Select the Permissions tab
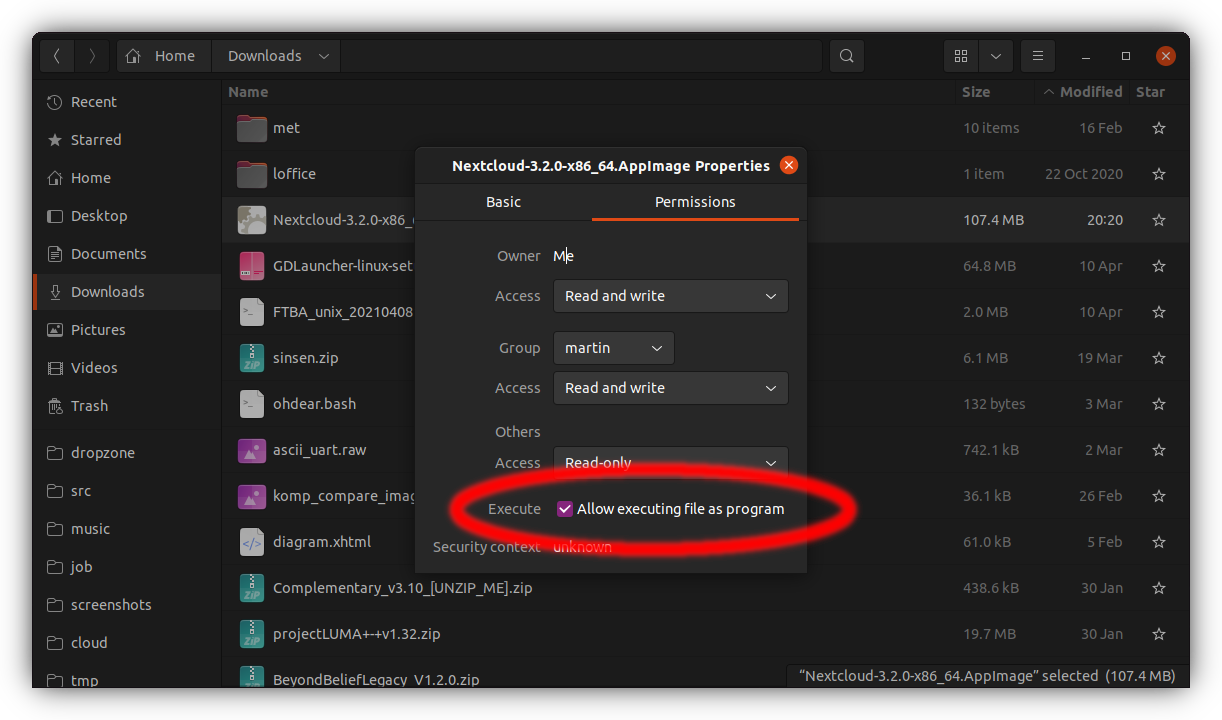Screen dimensions: 1222x720 [695, 202]
